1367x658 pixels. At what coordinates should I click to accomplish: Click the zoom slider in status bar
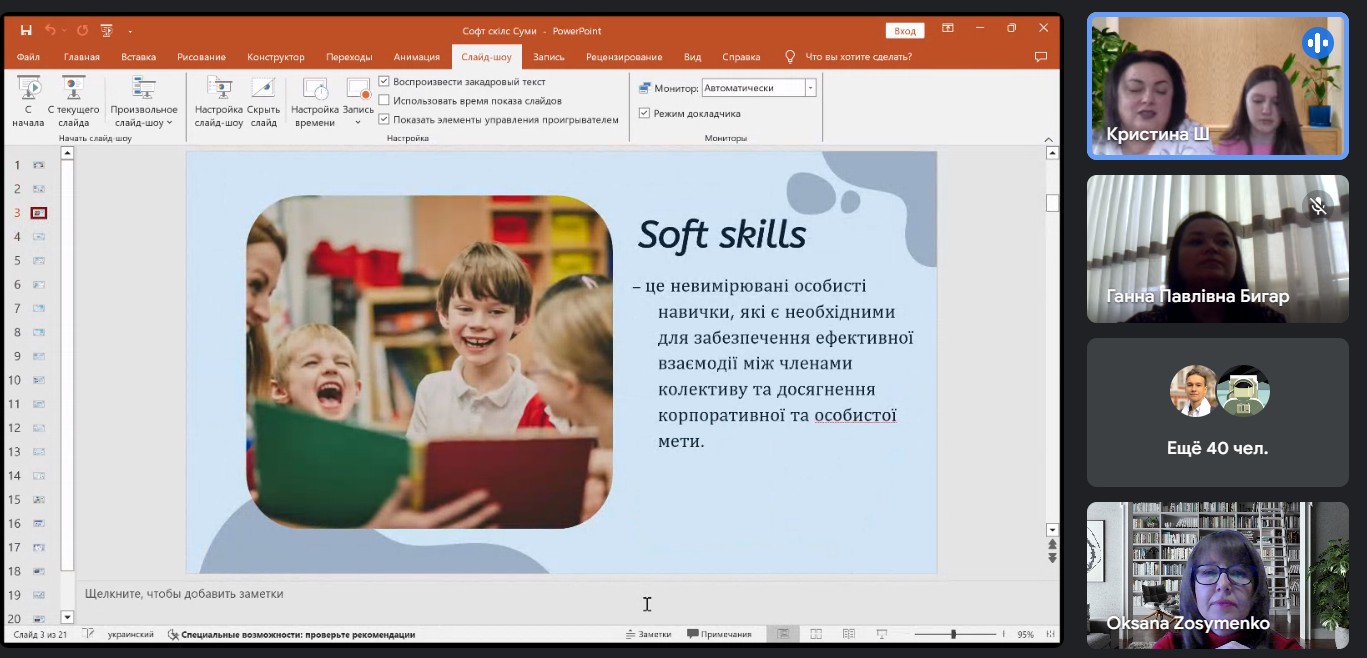click(x=955, y=634)
